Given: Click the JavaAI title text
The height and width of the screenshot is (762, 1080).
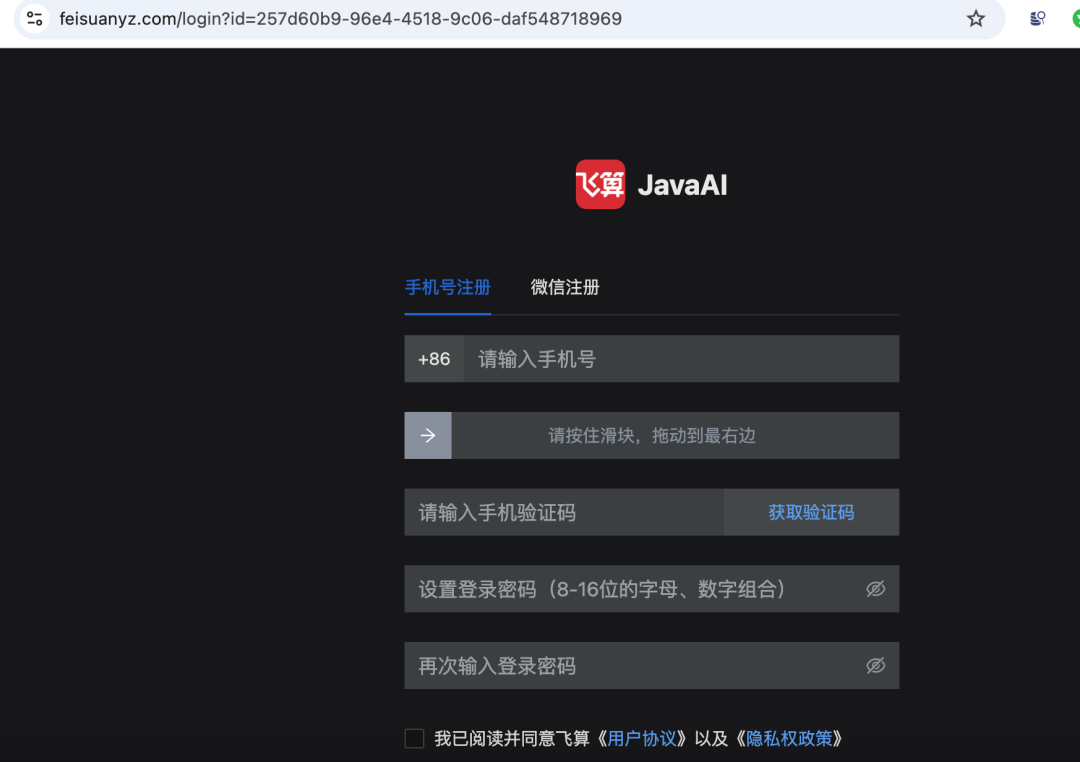Looking at the screenshot, I should [x=682, y=185].
